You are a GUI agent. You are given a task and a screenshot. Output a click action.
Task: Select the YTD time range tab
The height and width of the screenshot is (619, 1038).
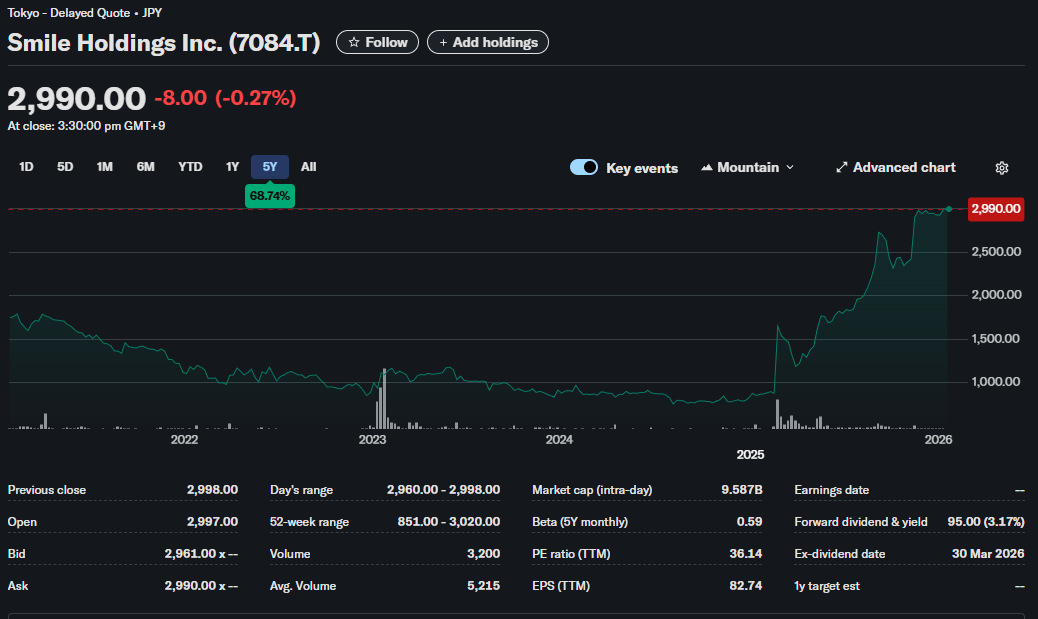click(190, 167)
